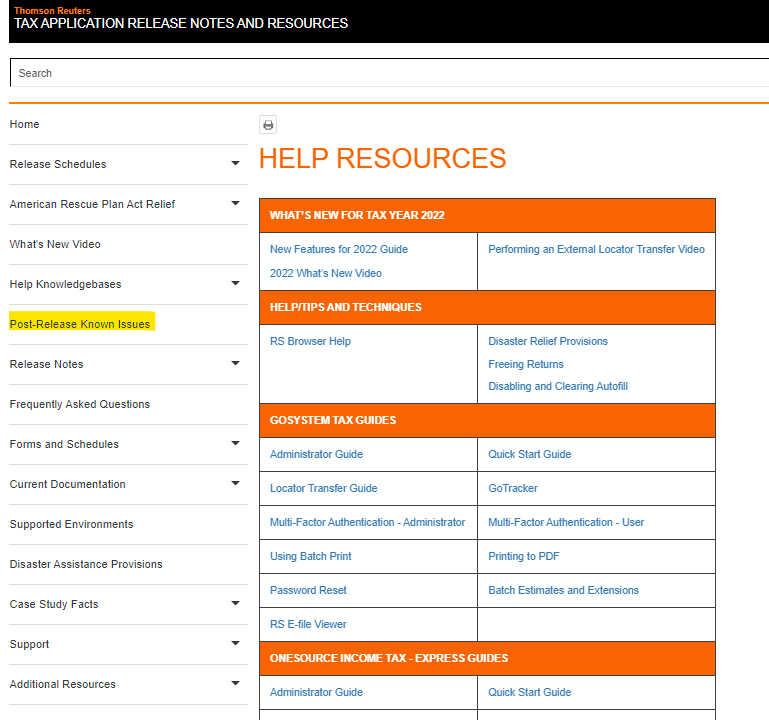This screenshot has height=720, width=769.
Task: Click the print page icon
Action: coord(268,125)
